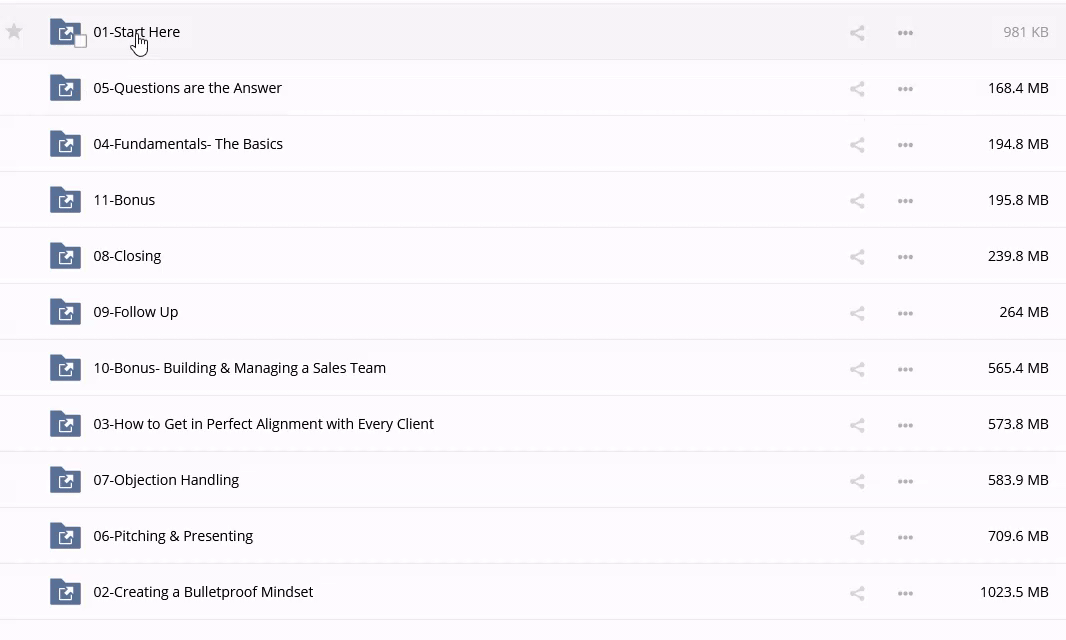The width and height of the screenshot is (1066, 640).
Task: Click the 264 MB size of 09-Follow Up
Action: tap(1023, 312)
